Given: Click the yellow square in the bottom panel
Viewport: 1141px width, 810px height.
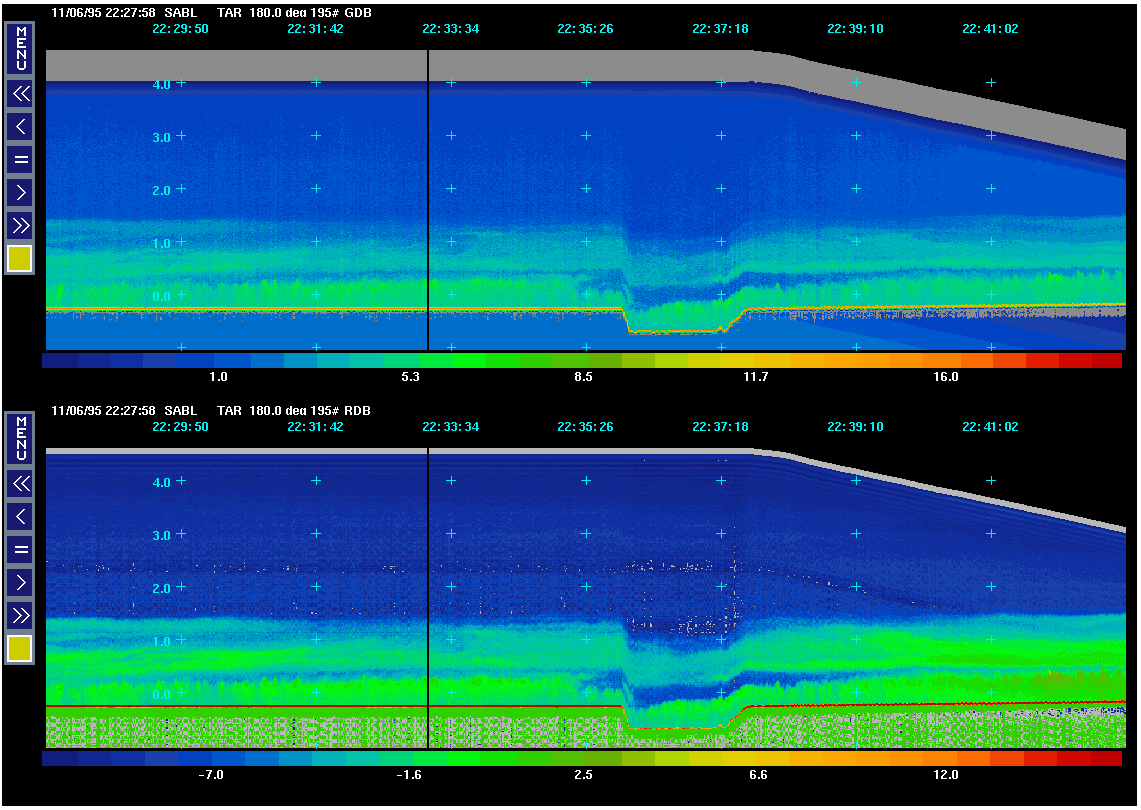Looking at the screenshot, I should [x=21, y=649].
